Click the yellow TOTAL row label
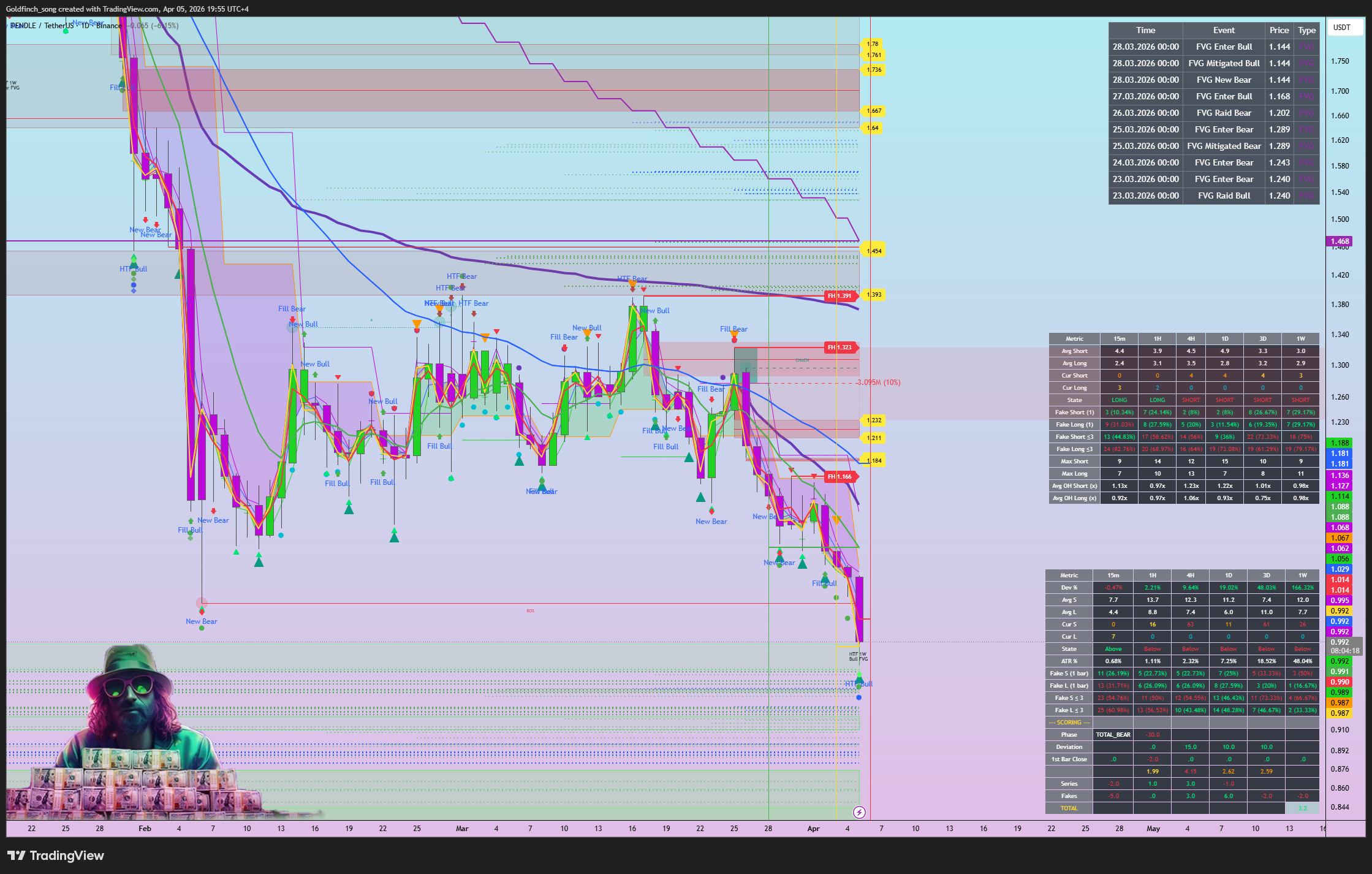This screenshot has height=874, width=1372. click(x=1069, y=808)
